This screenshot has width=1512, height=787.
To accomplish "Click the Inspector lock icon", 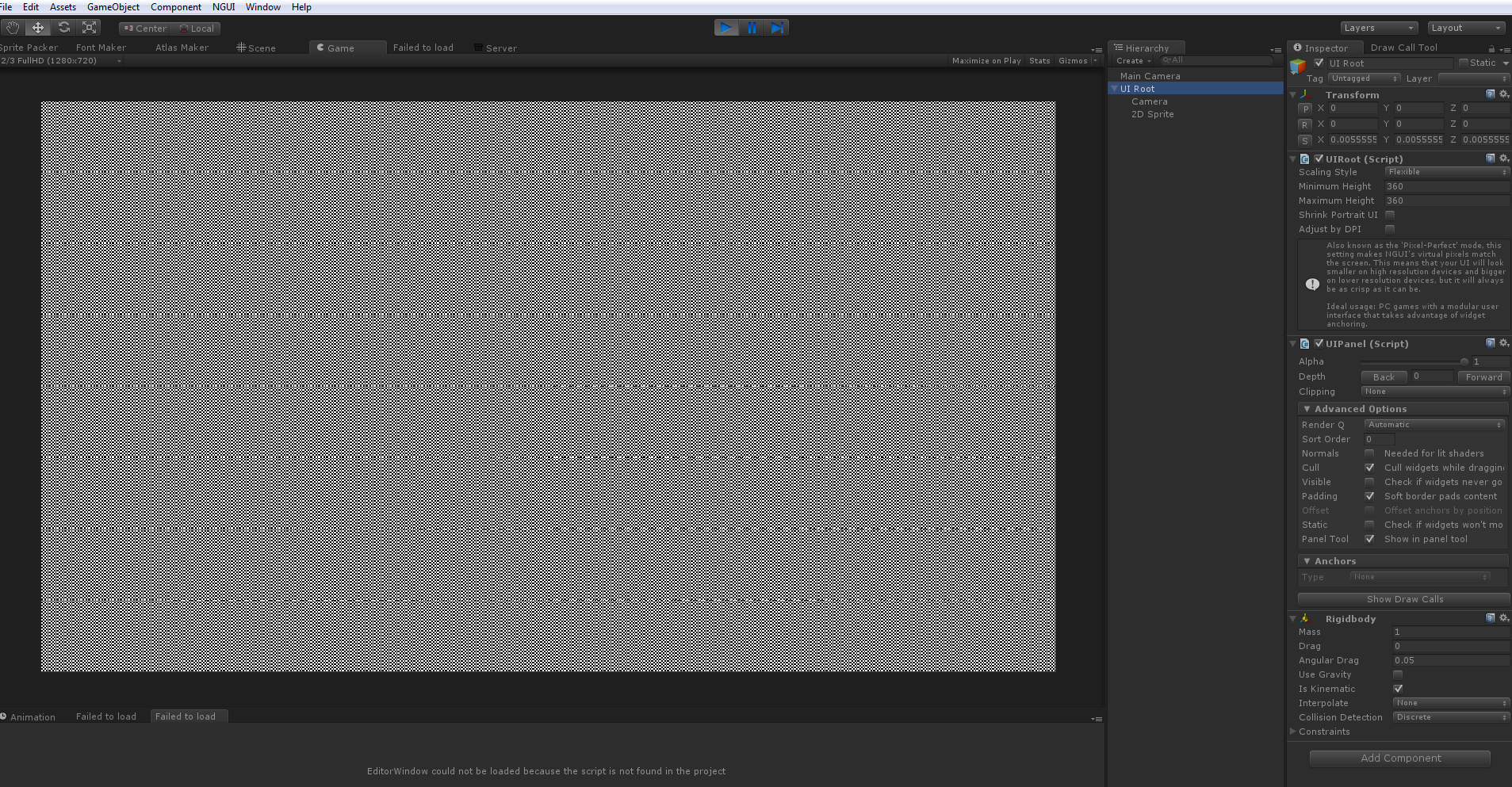I will point(1491,48).
